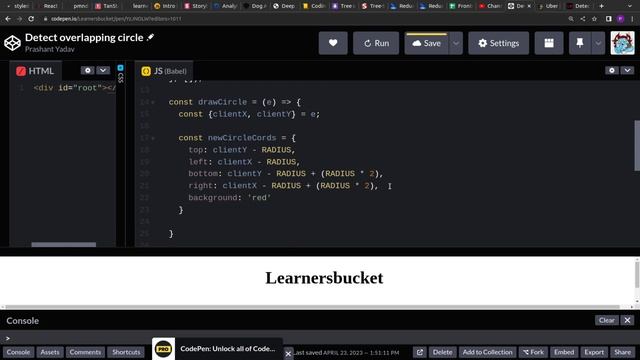Open JS editor settings gear
640x360 pixels.
coord(611,70)
